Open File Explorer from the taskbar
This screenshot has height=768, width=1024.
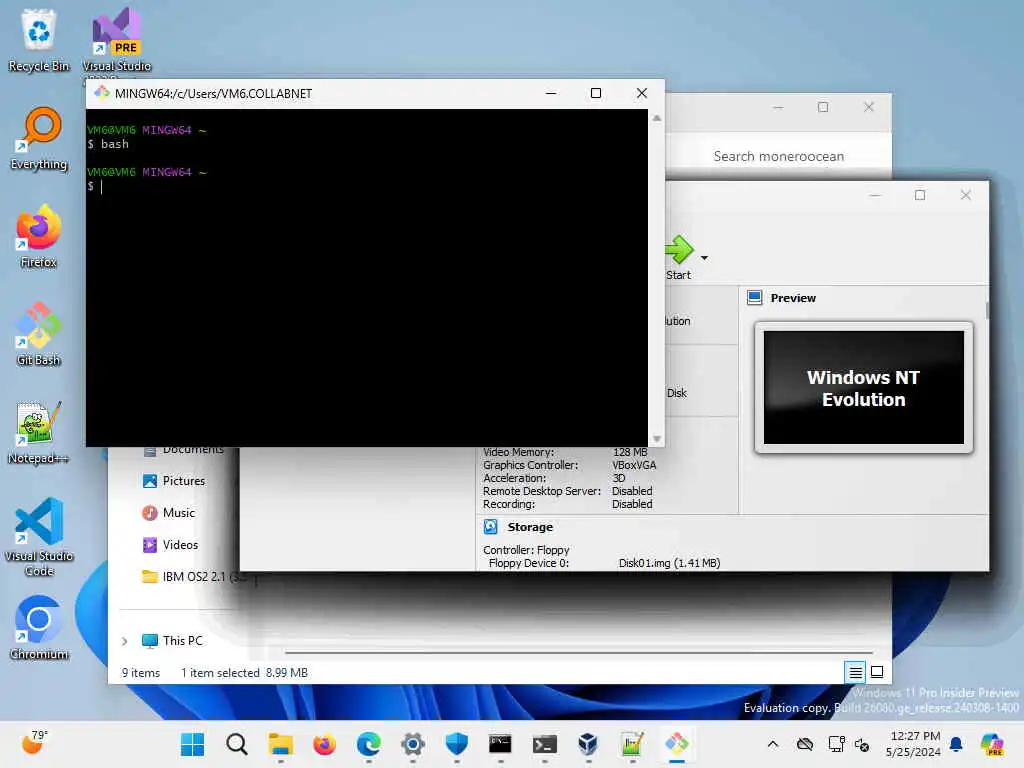tap(281, 744)
